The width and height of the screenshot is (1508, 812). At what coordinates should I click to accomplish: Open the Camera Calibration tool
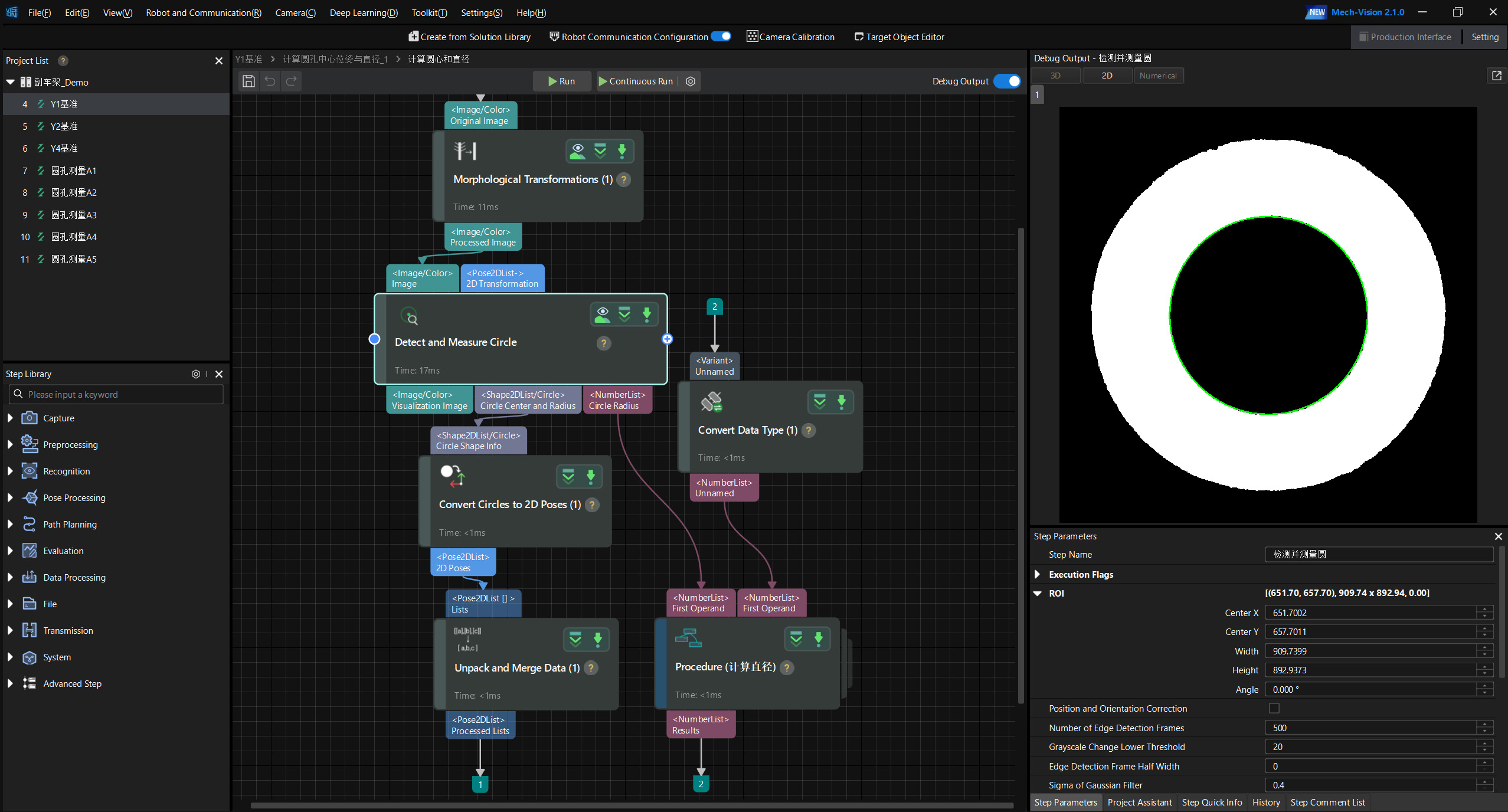coord(791,37)
